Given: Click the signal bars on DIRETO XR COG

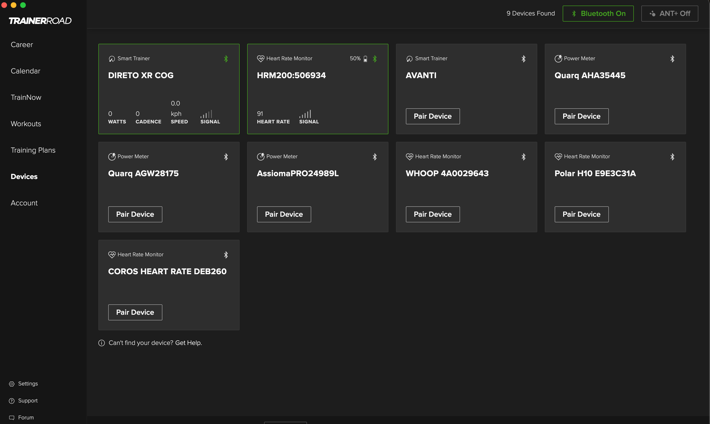Looking at the screenshot, I should click(x=206, y=114).
